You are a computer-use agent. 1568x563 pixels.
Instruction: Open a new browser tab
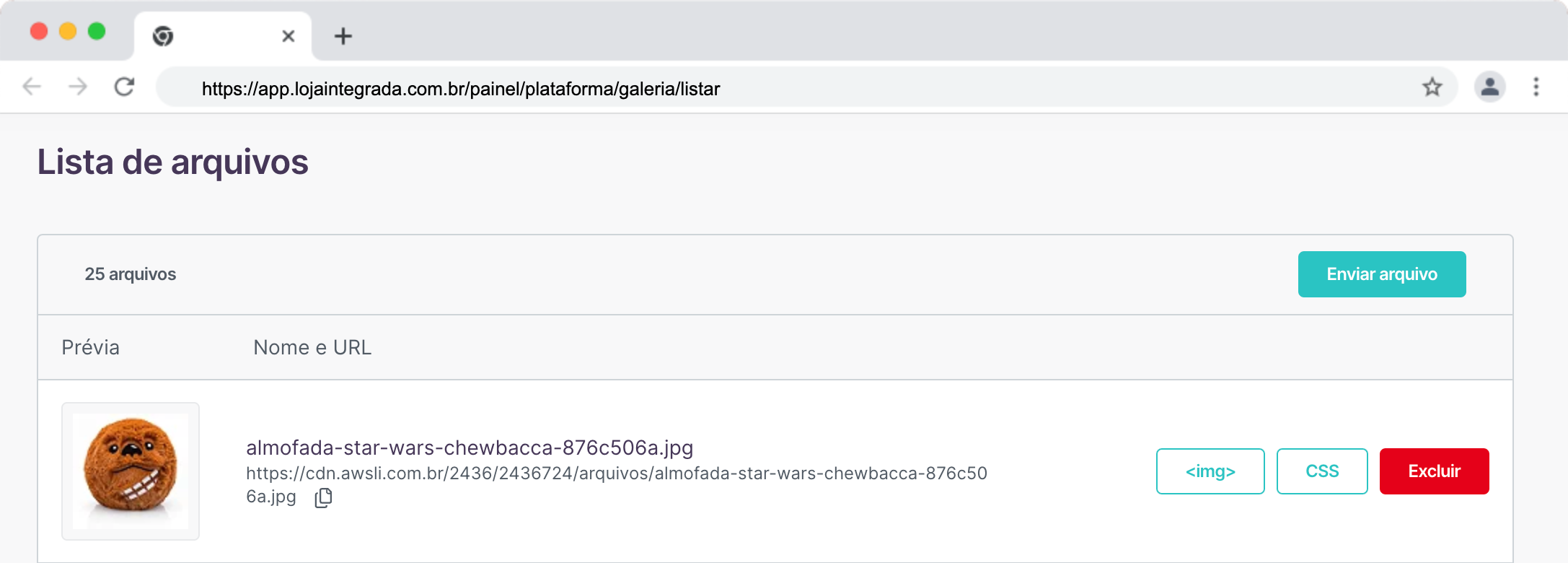343,36
